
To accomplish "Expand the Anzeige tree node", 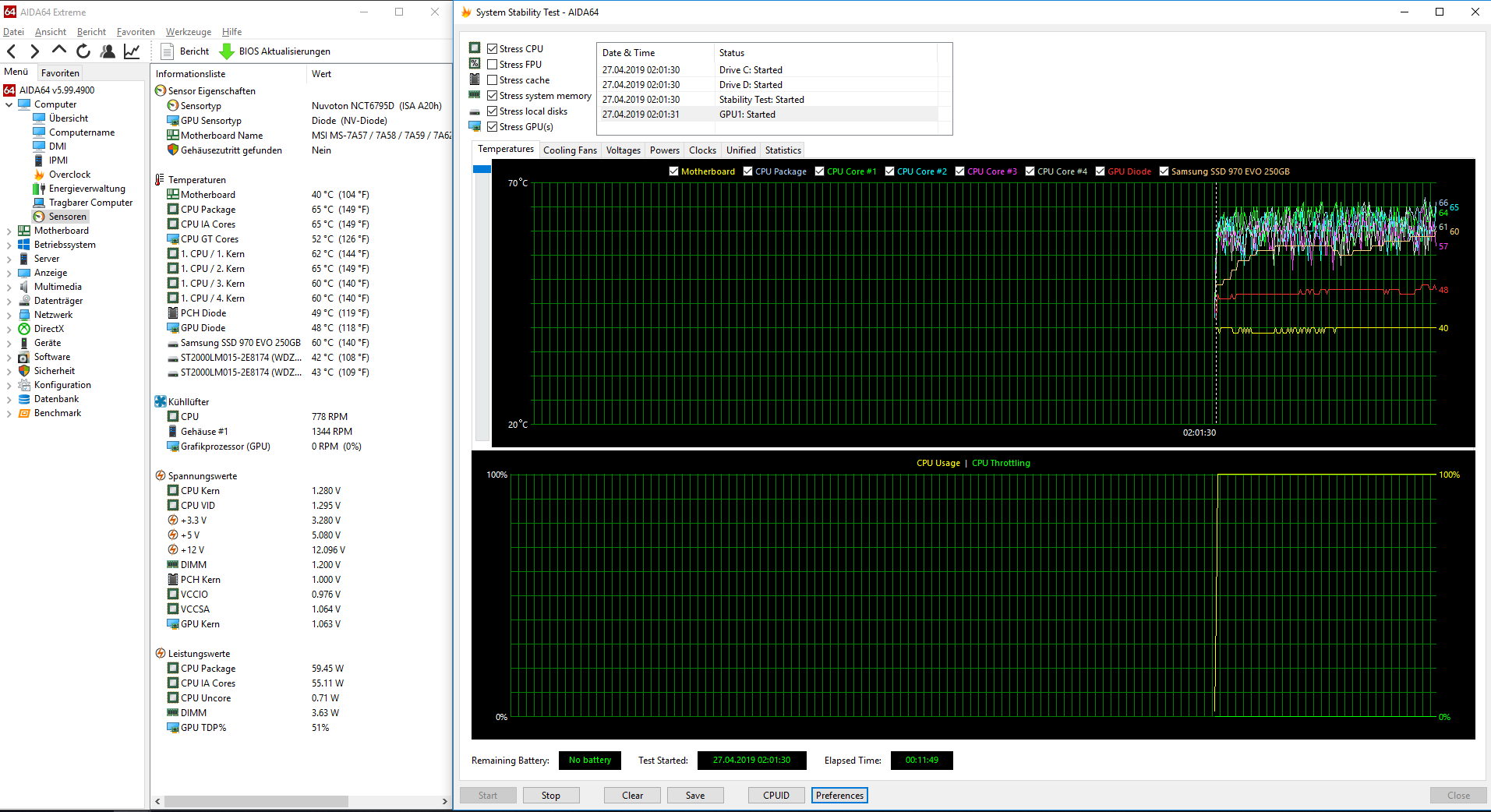I will pyautogui.click(x=9, y=273).
